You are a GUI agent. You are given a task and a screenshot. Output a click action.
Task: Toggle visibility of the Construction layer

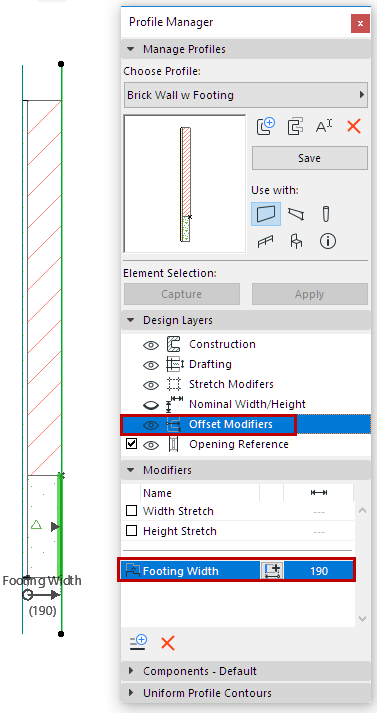point(151,345)
